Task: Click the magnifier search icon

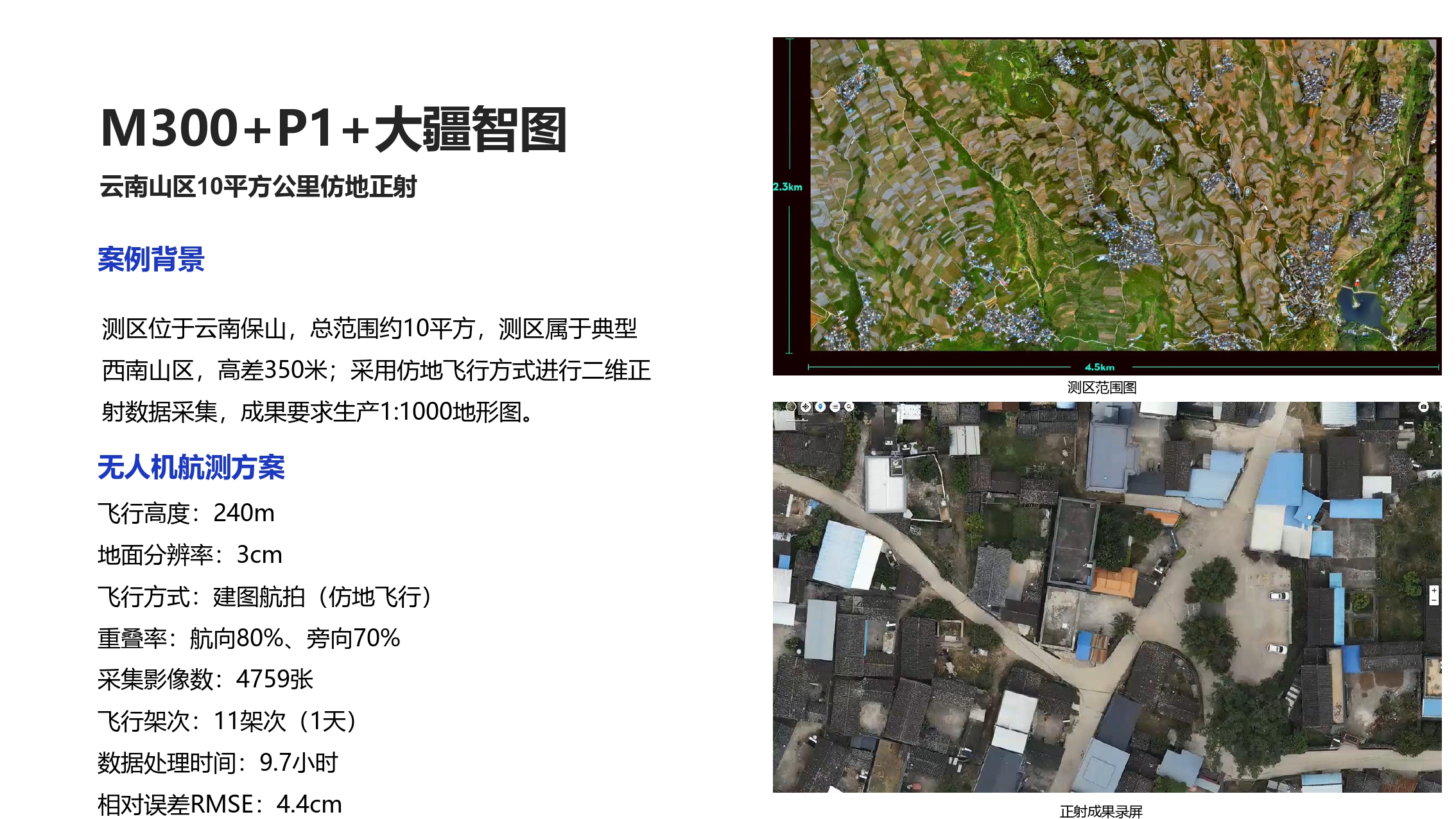Action: [849, 407]
